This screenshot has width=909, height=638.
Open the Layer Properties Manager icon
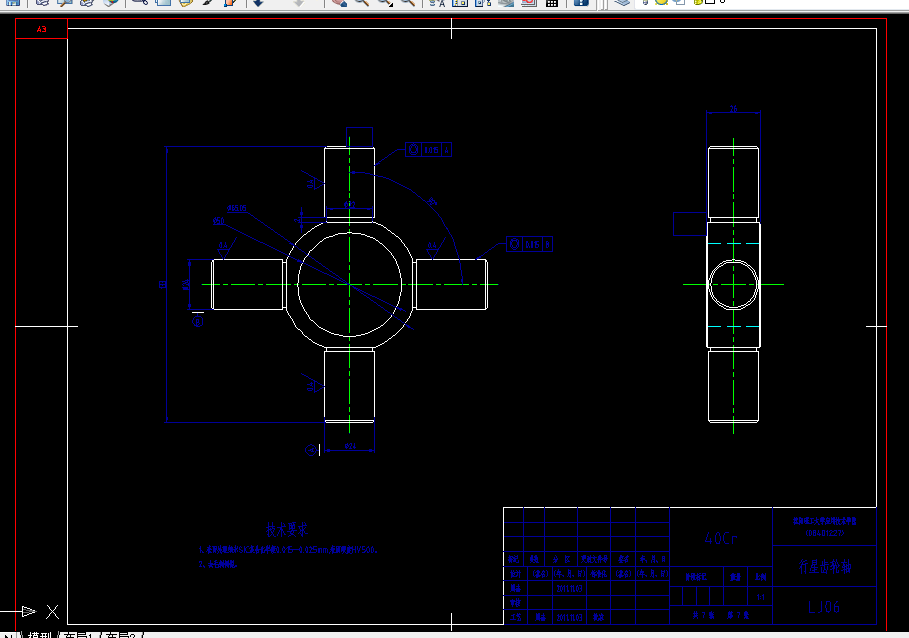click(x=623, y=2)
